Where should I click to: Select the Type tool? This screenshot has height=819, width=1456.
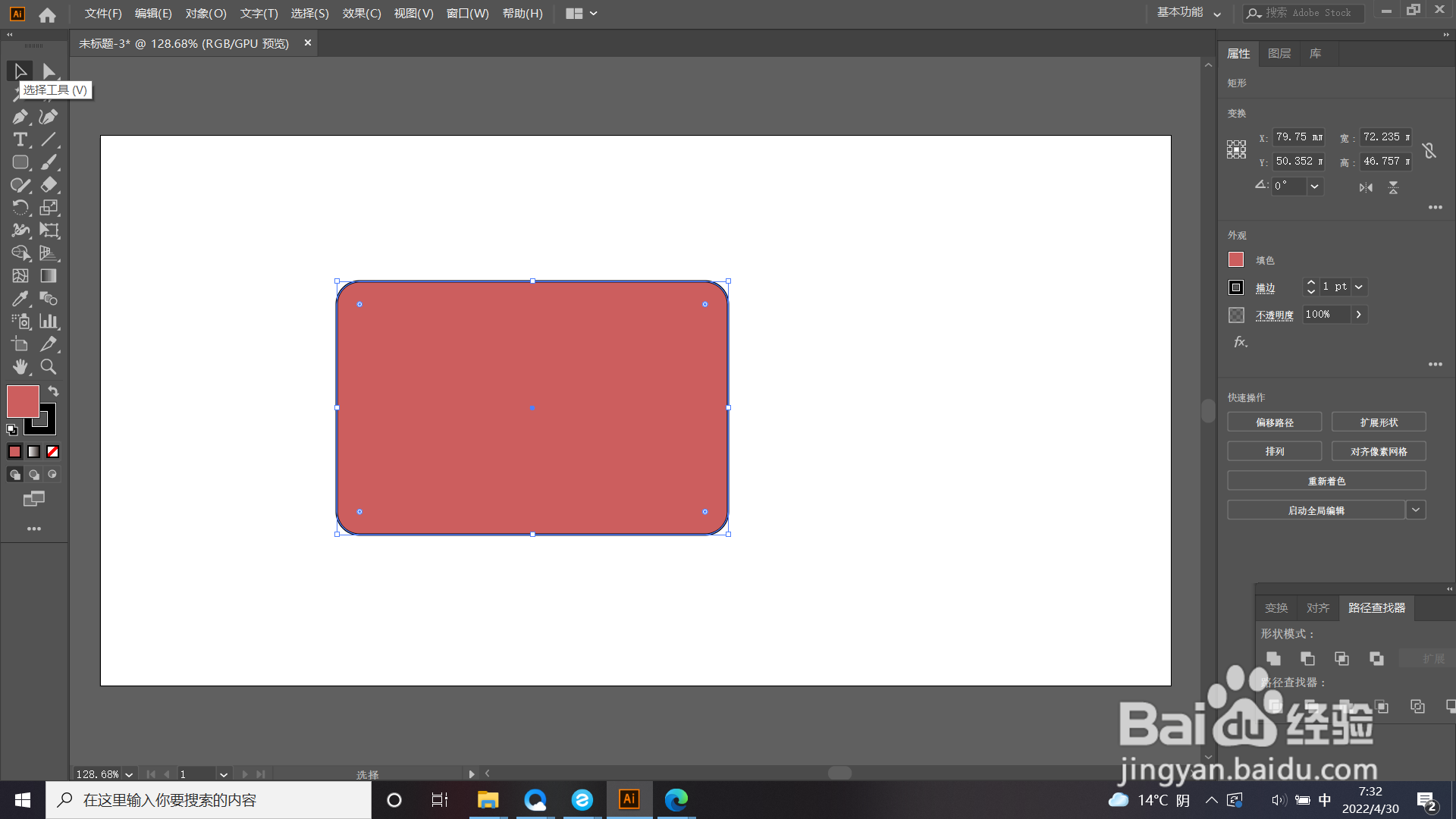tap(20, 140)
